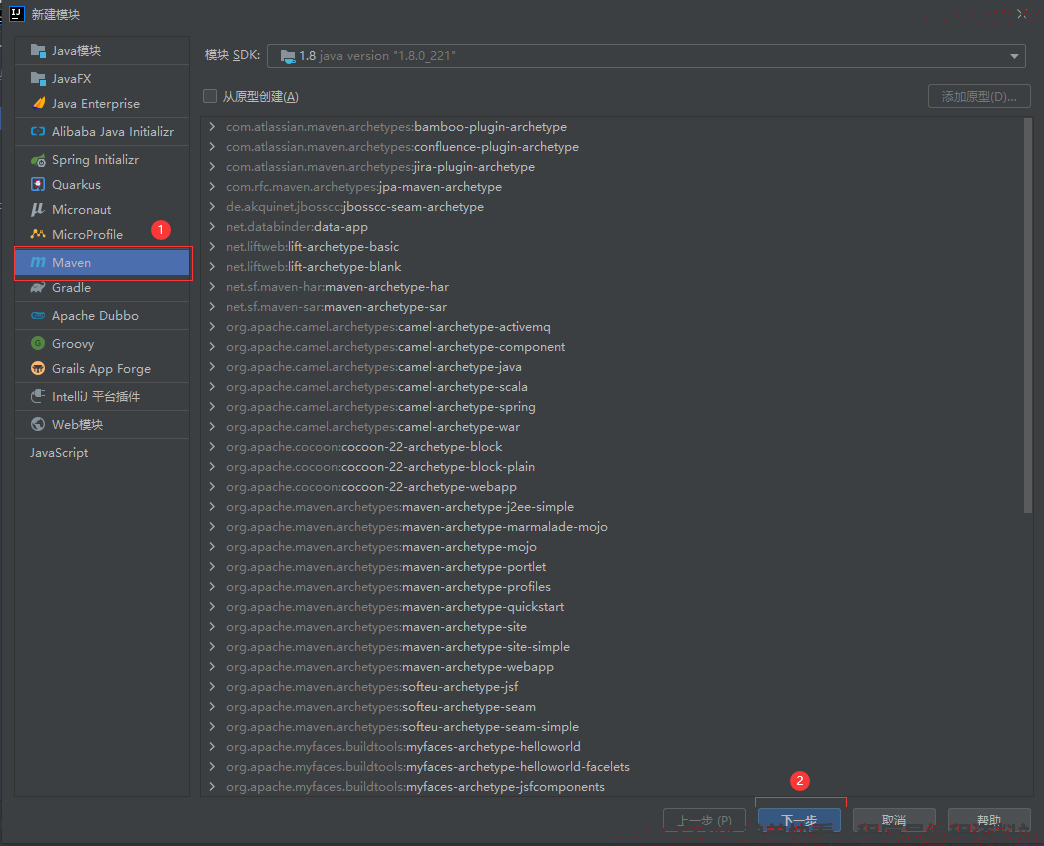Click the Alibaba Java Initializr icon
Screen dimensions: 1044x846
pos(38,131)
